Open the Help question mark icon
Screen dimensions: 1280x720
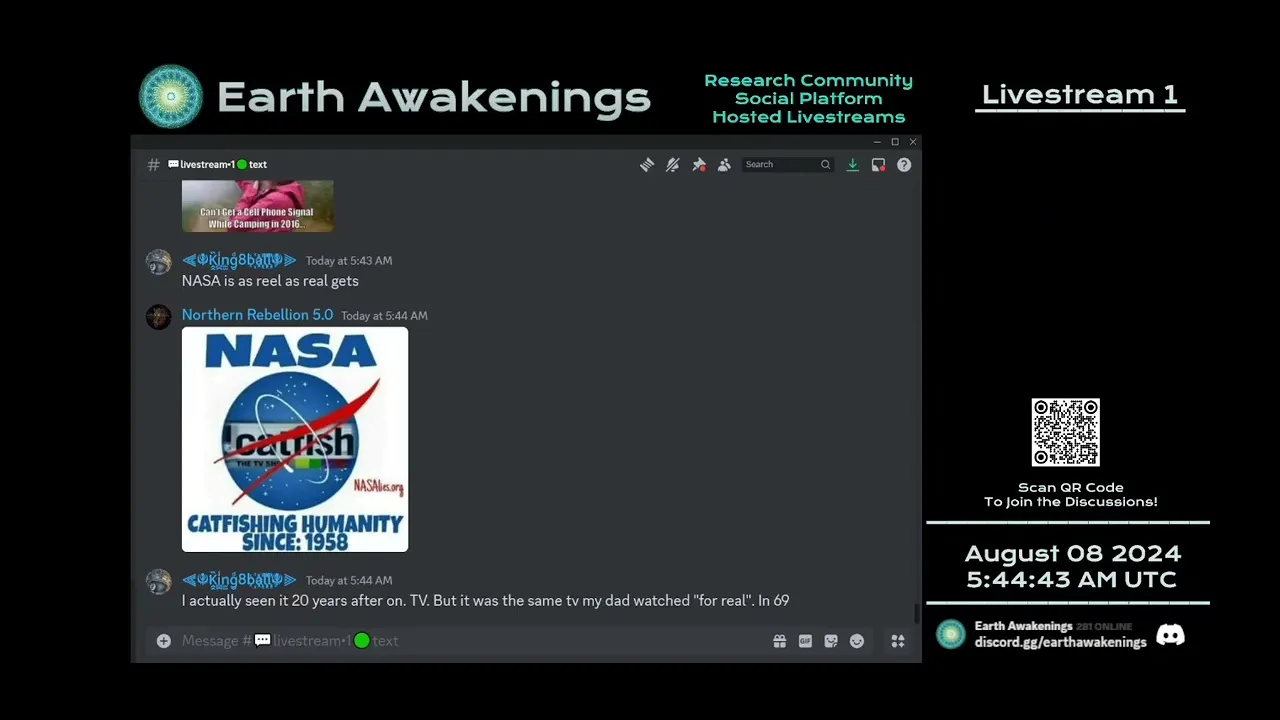(904, 165)
